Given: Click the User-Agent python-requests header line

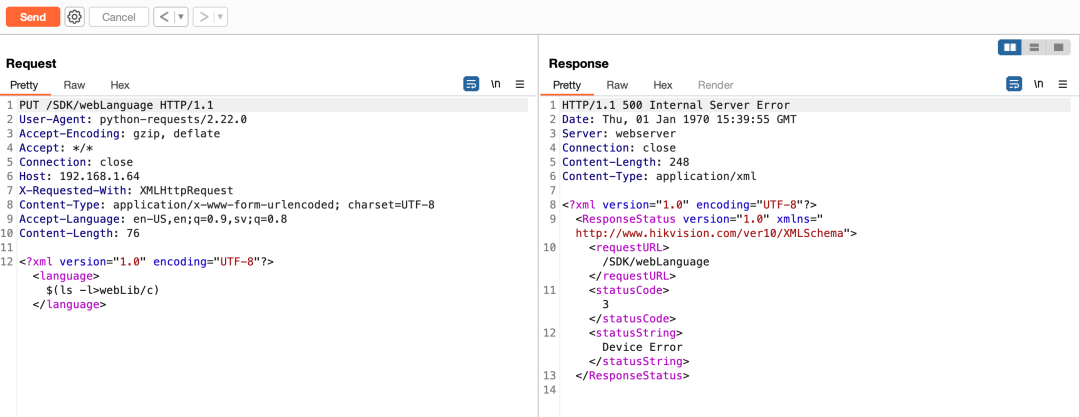Looking at the screenshot, I should [x=133, y=119].
